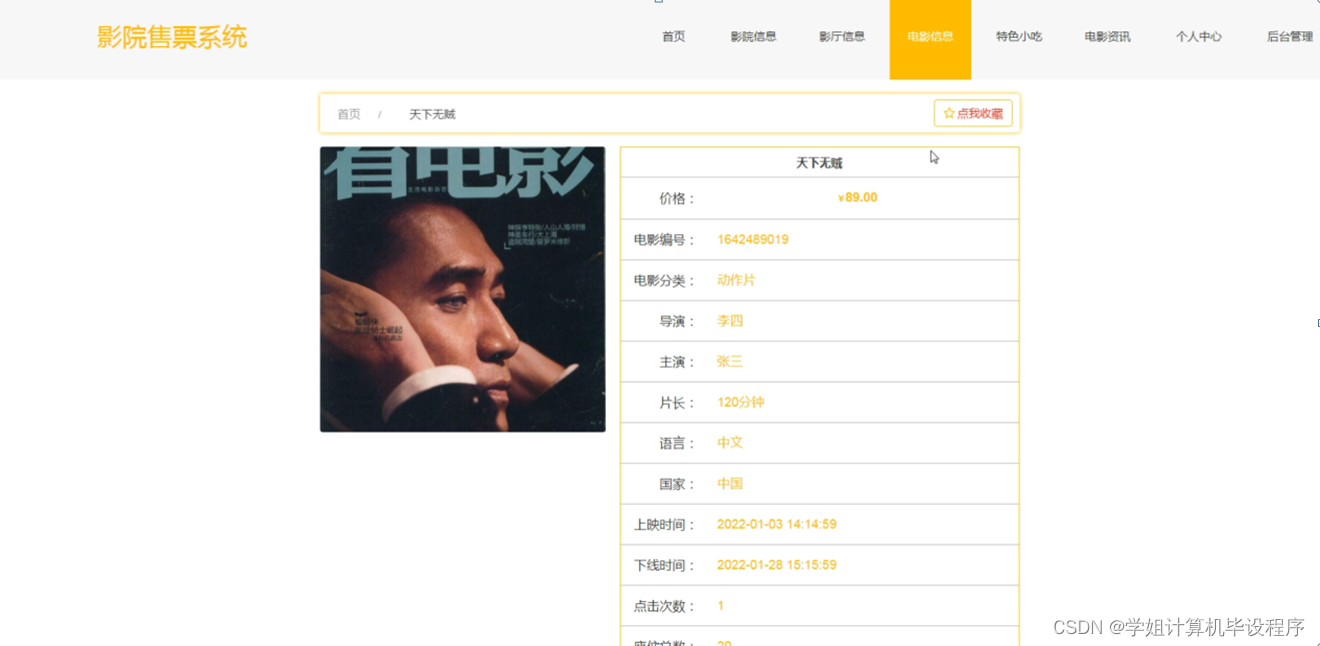Screen dimensions: 1320x646
Task: Click the 国家 label
Action: [x=677, y=484]
